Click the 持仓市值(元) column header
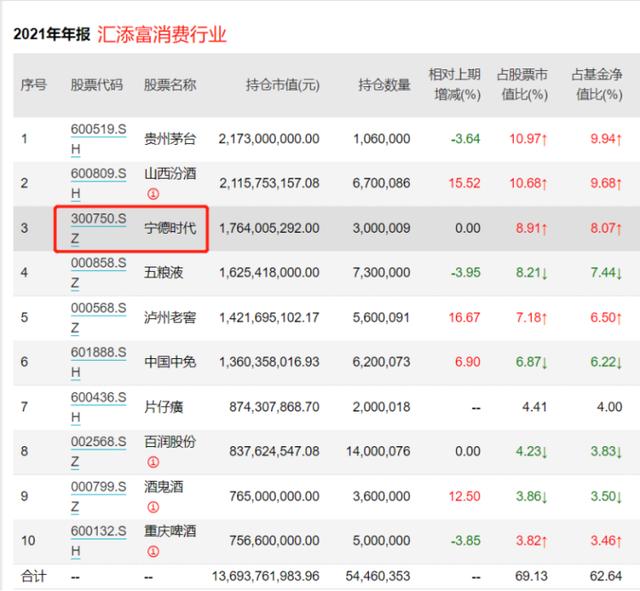 click(x=283, y=85)
